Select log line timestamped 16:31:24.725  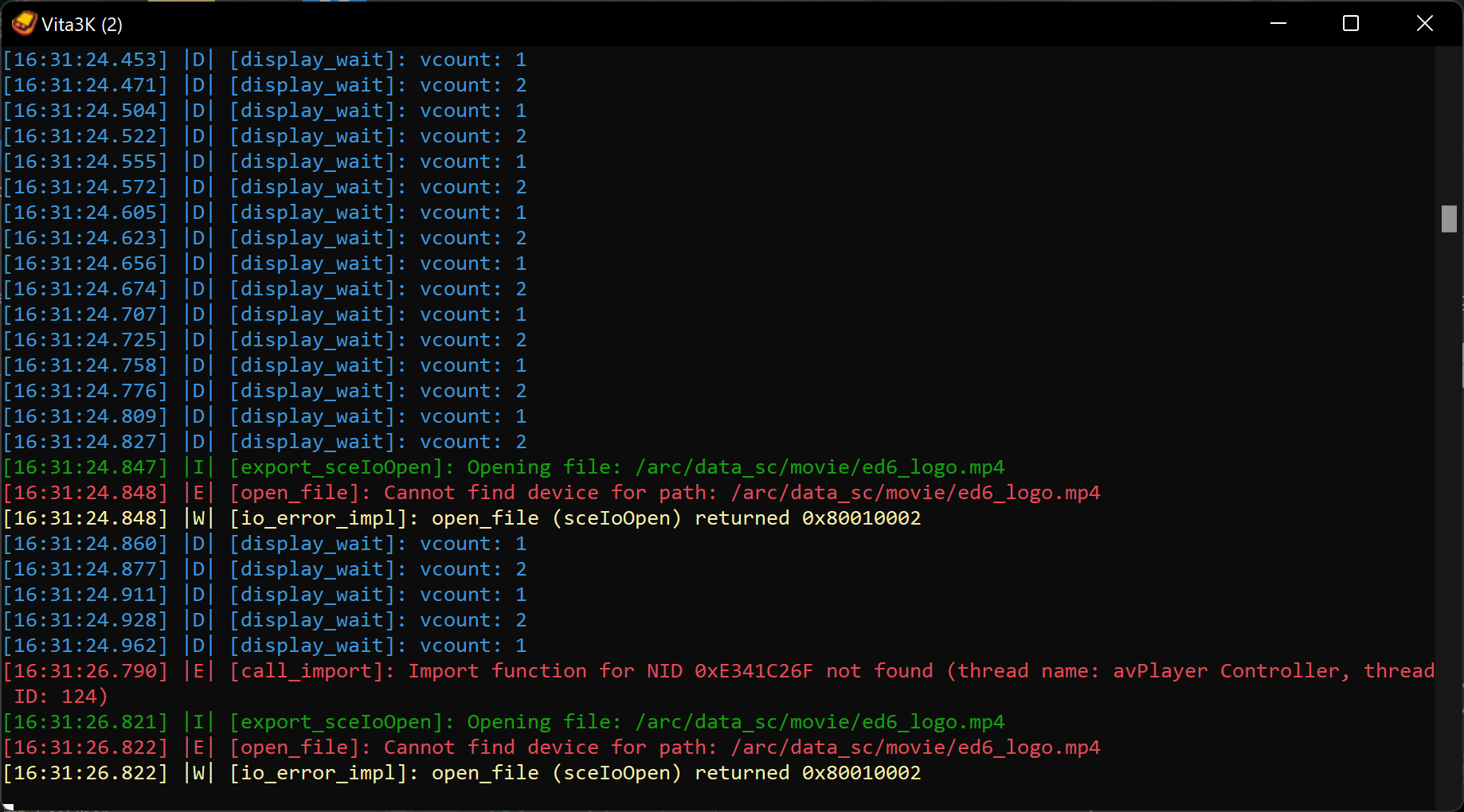click(265, 340)
